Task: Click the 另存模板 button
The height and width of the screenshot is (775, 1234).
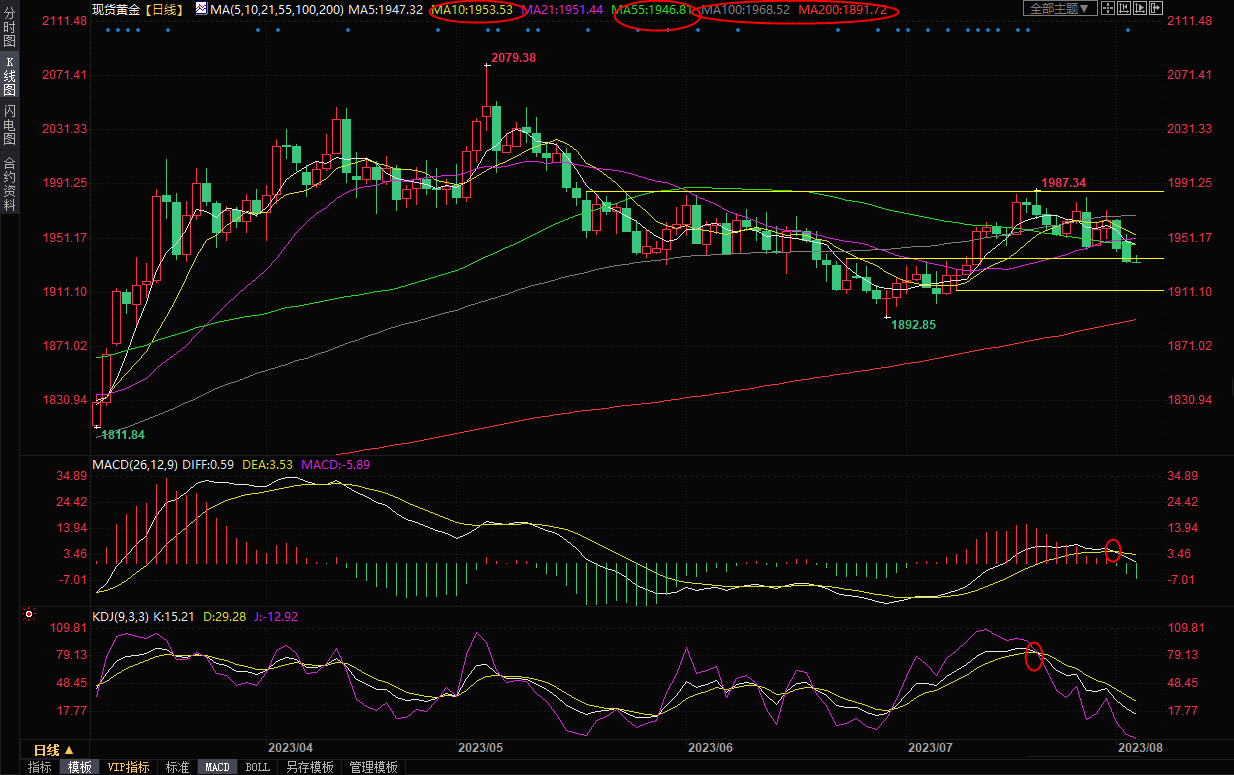Action: click(309, 767)
